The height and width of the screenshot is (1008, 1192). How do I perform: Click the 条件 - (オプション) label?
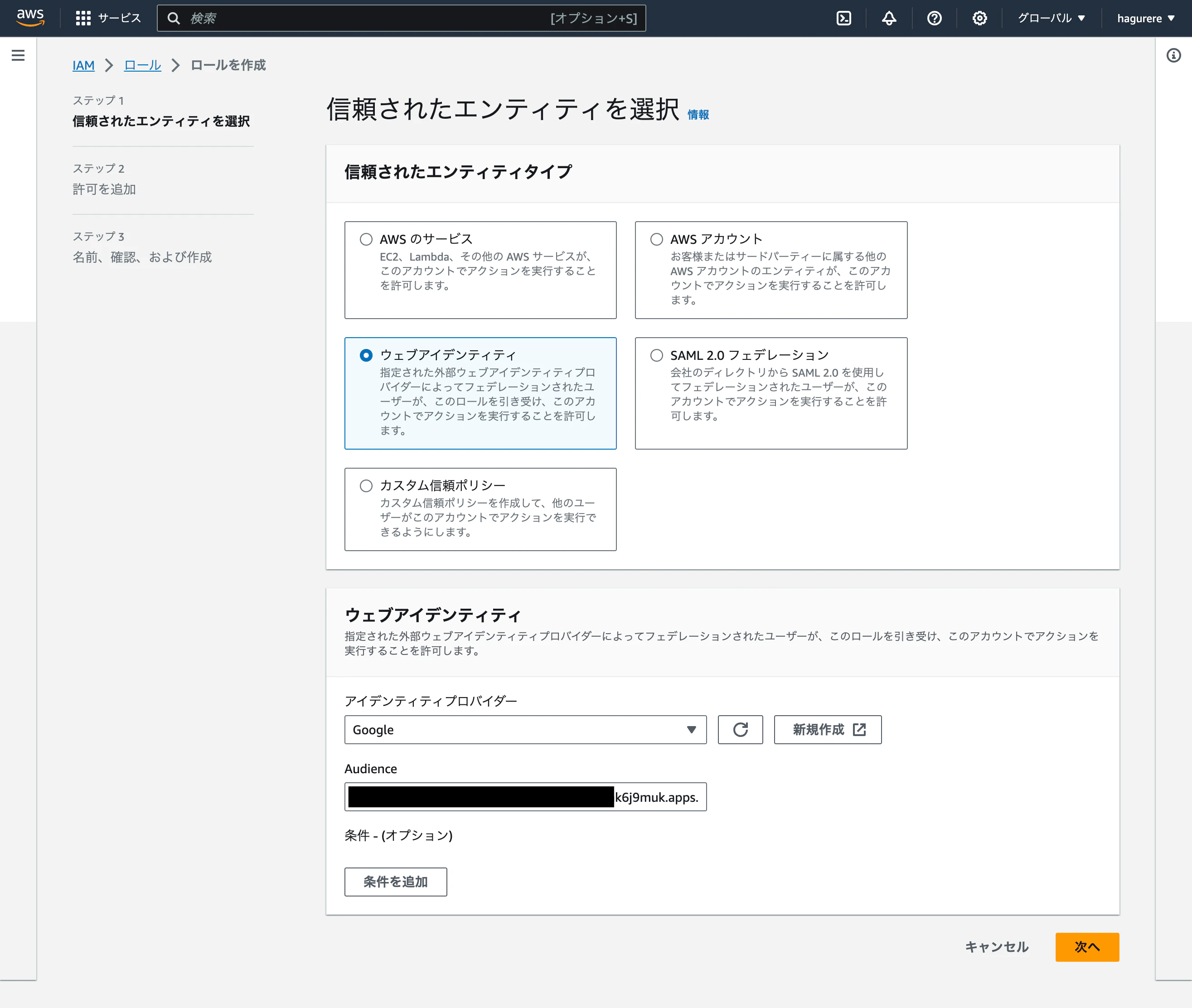(398, 835)
